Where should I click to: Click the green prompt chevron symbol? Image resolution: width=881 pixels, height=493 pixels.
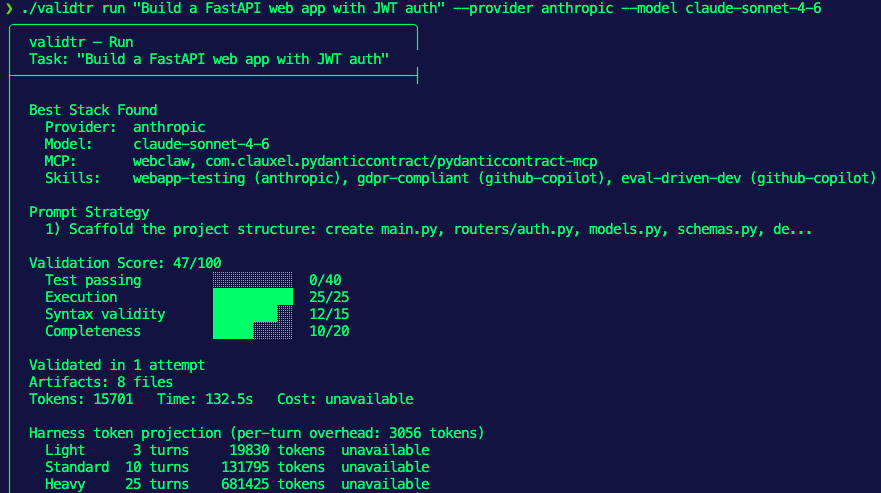pos(9,8)
